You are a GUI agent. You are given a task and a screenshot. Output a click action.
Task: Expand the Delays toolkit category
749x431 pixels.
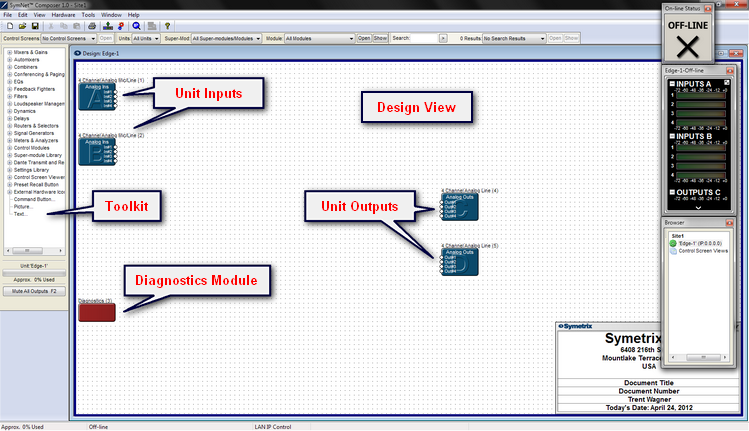(10, 119)
